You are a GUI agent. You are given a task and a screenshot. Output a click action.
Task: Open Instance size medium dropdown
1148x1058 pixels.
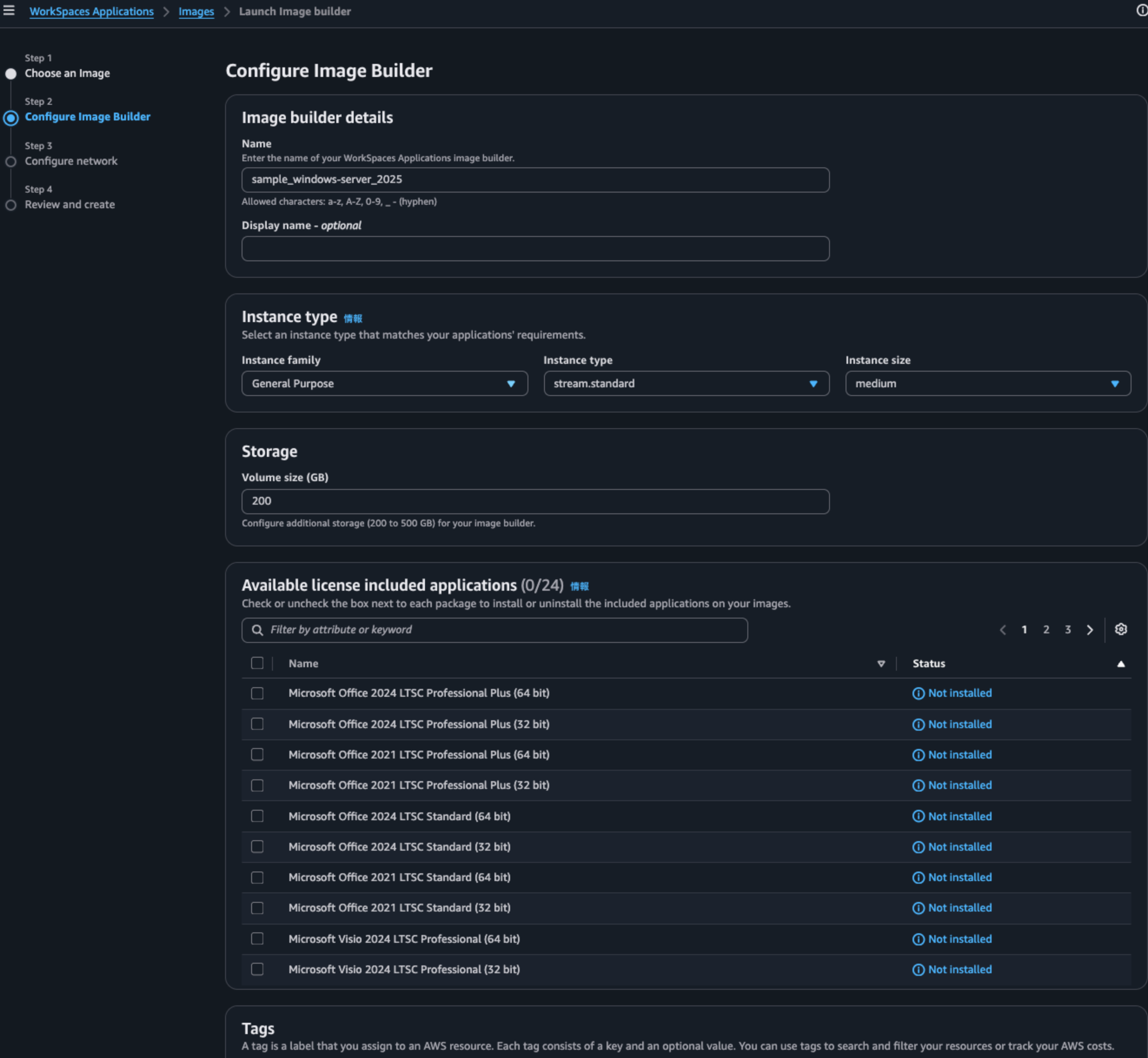[988, 383]
